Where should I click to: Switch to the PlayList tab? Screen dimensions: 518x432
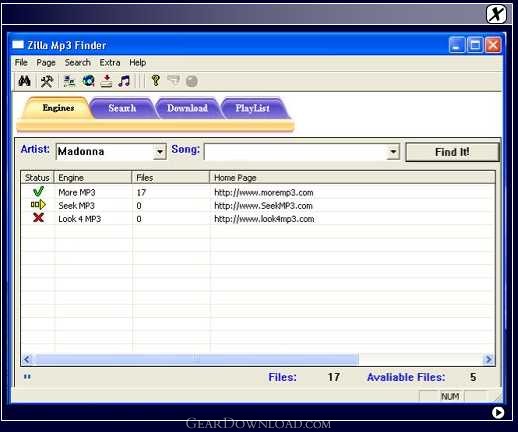[x=252, y=108]
